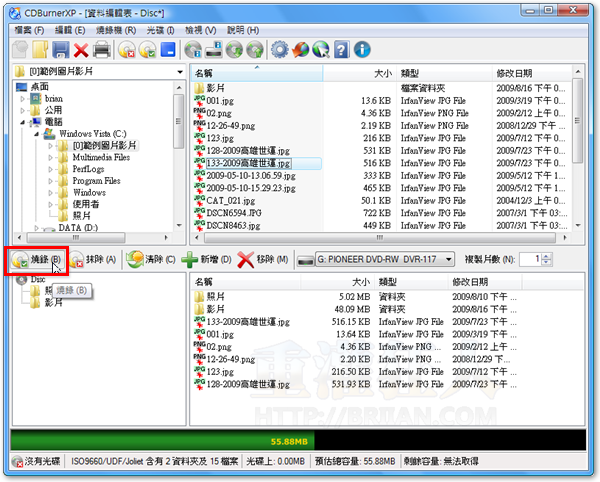The height and width of the screenshot is (482, 600).
Task: Collapse the Windows Vista (C:) node
Action: coord(36,134)
